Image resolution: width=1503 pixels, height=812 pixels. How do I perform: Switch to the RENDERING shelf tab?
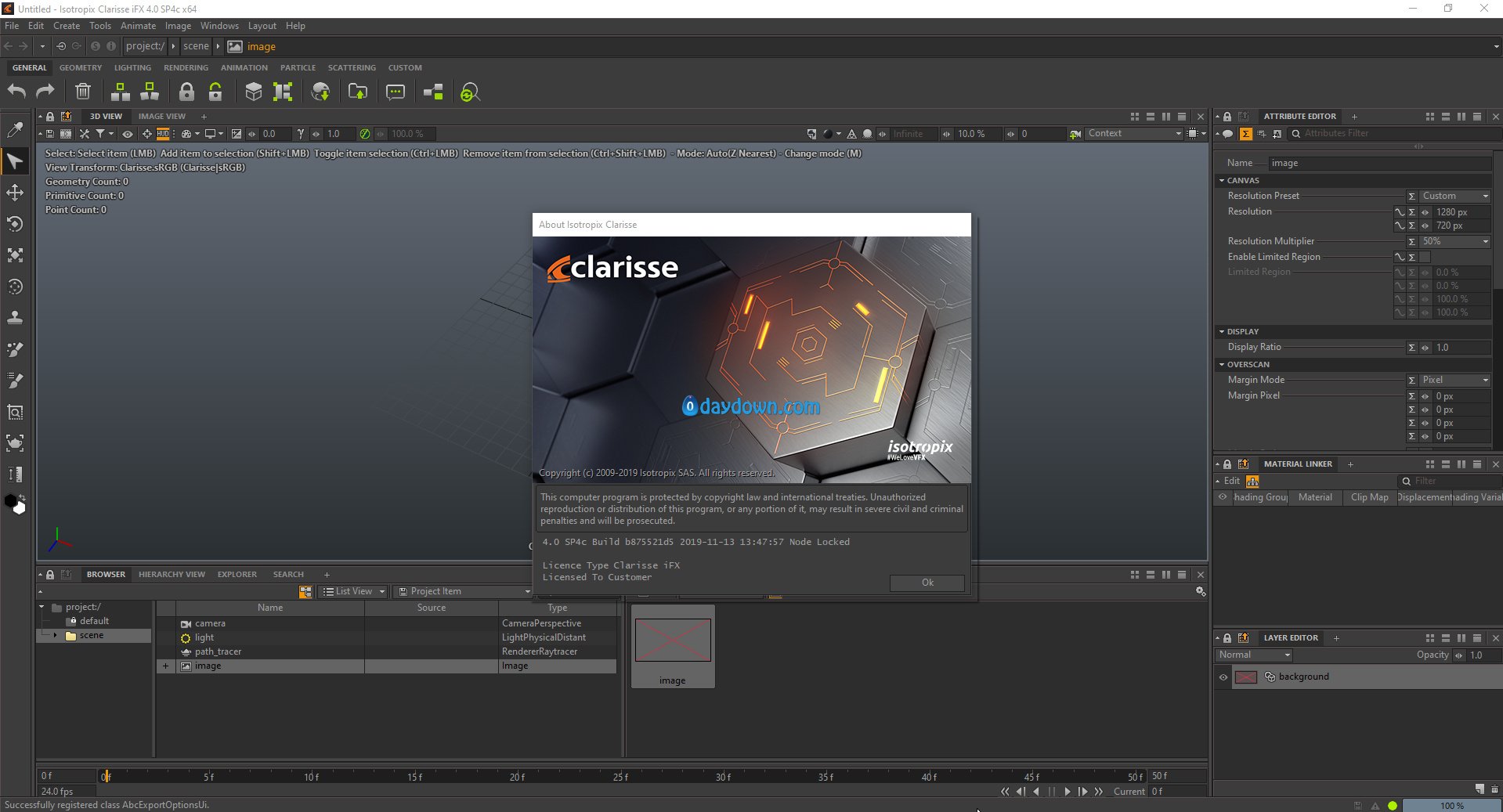(x=186, y=68)
